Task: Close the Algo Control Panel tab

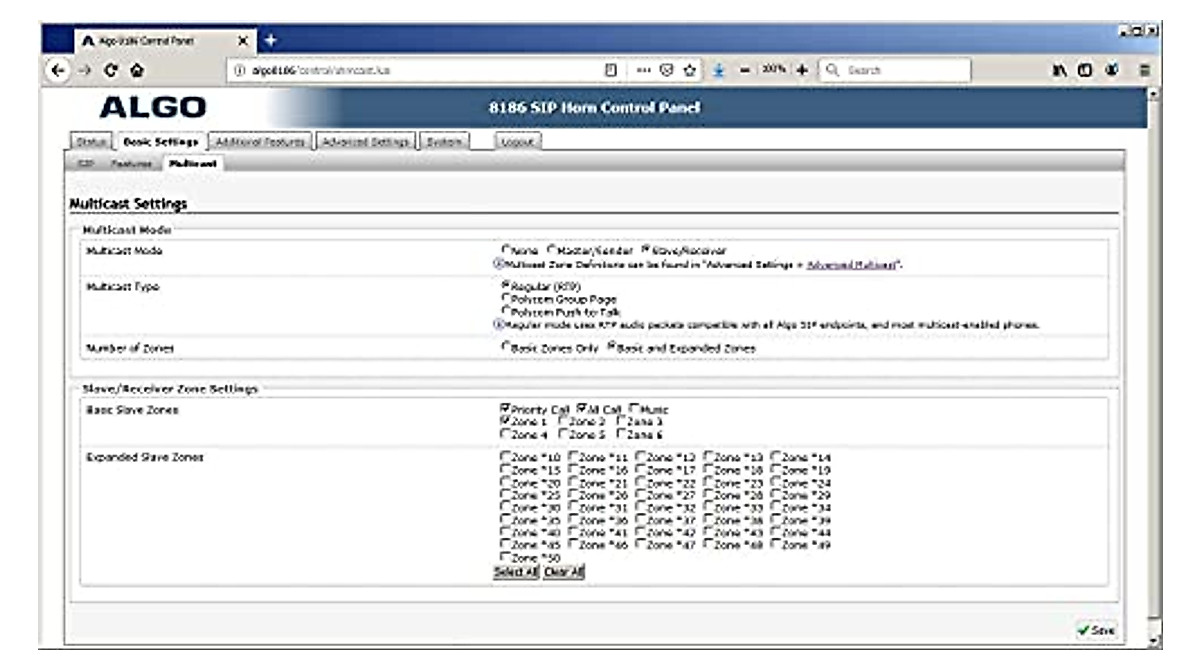Action: [x=241, y=40]
